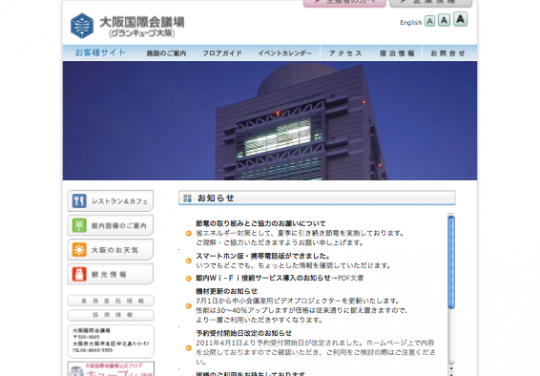
Task: Open レストラン&カフェ sidebar button
Action: point(111,201)
